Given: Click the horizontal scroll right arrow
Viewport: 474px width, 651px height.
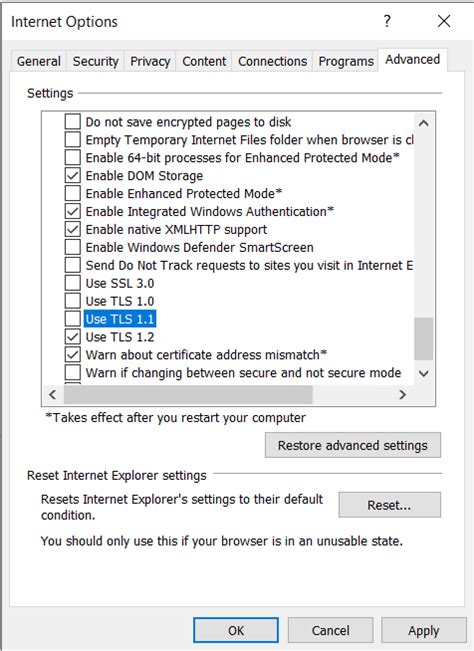Looking at the screenshot, I should tap(402, 394).
